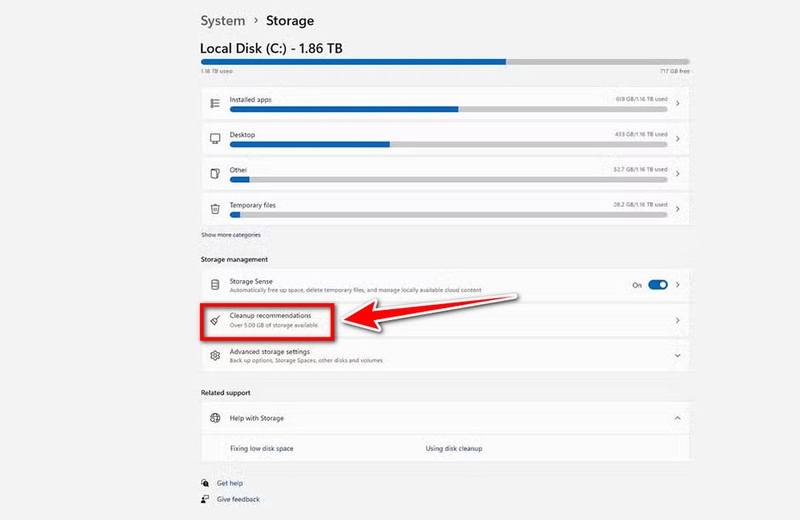Viewport: 800px width, 520px height.
Task: Click the Give feedback link
Action: (238, 499)
